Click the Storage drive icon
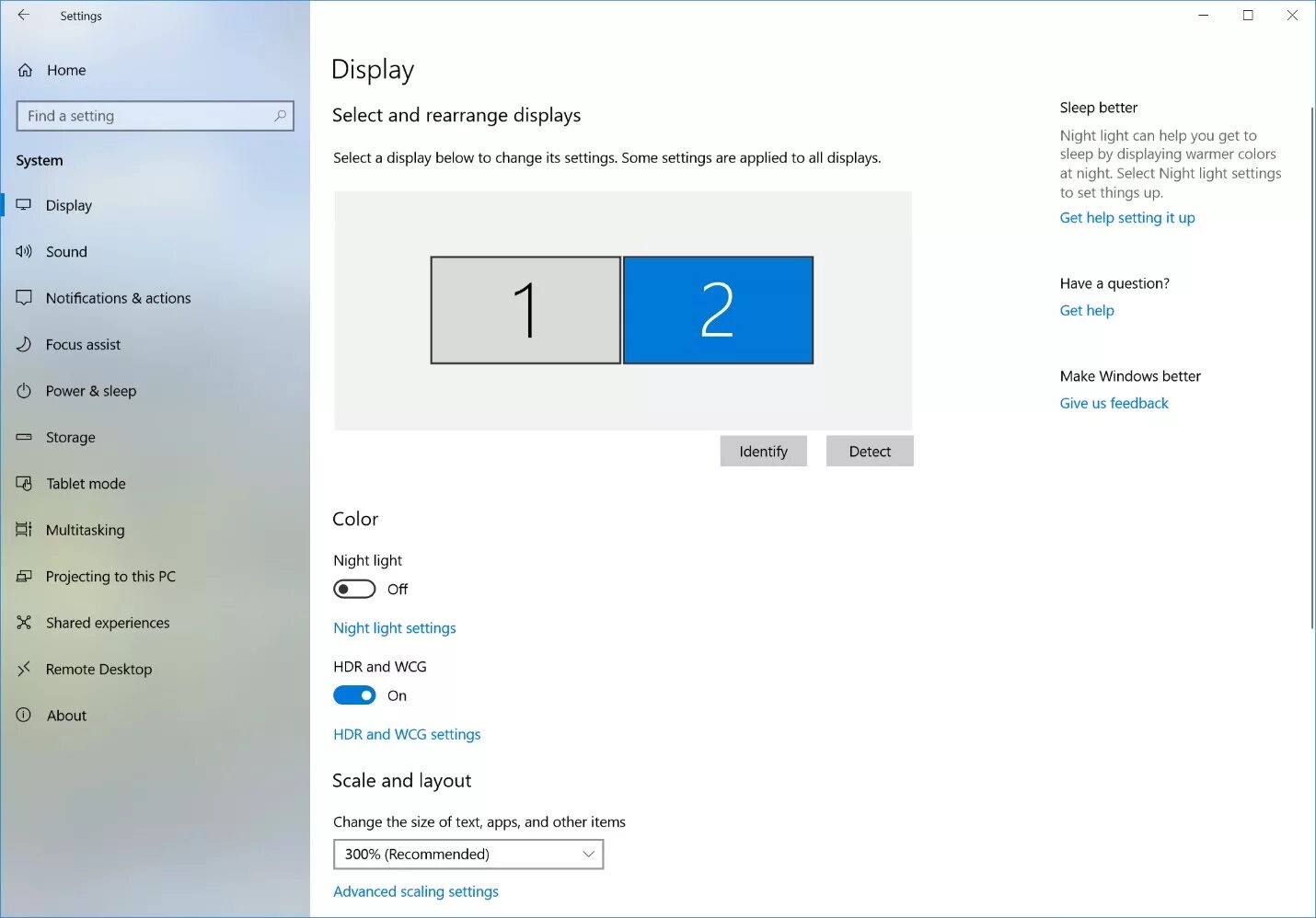Screen dimensions: 1316x918 pyautogui.click(x=24, y=437)
